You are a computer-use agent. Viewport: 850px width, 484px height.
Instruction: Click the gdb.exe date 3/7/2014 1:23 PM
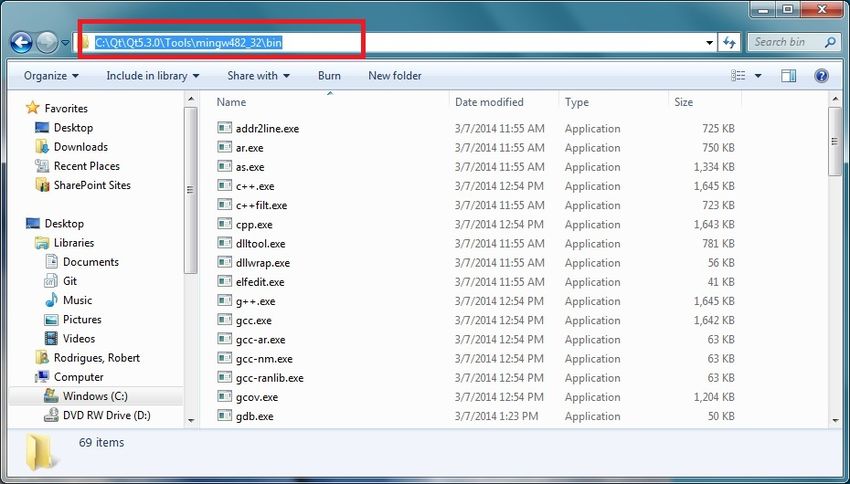pyautogui.click(x=496, y=416)
